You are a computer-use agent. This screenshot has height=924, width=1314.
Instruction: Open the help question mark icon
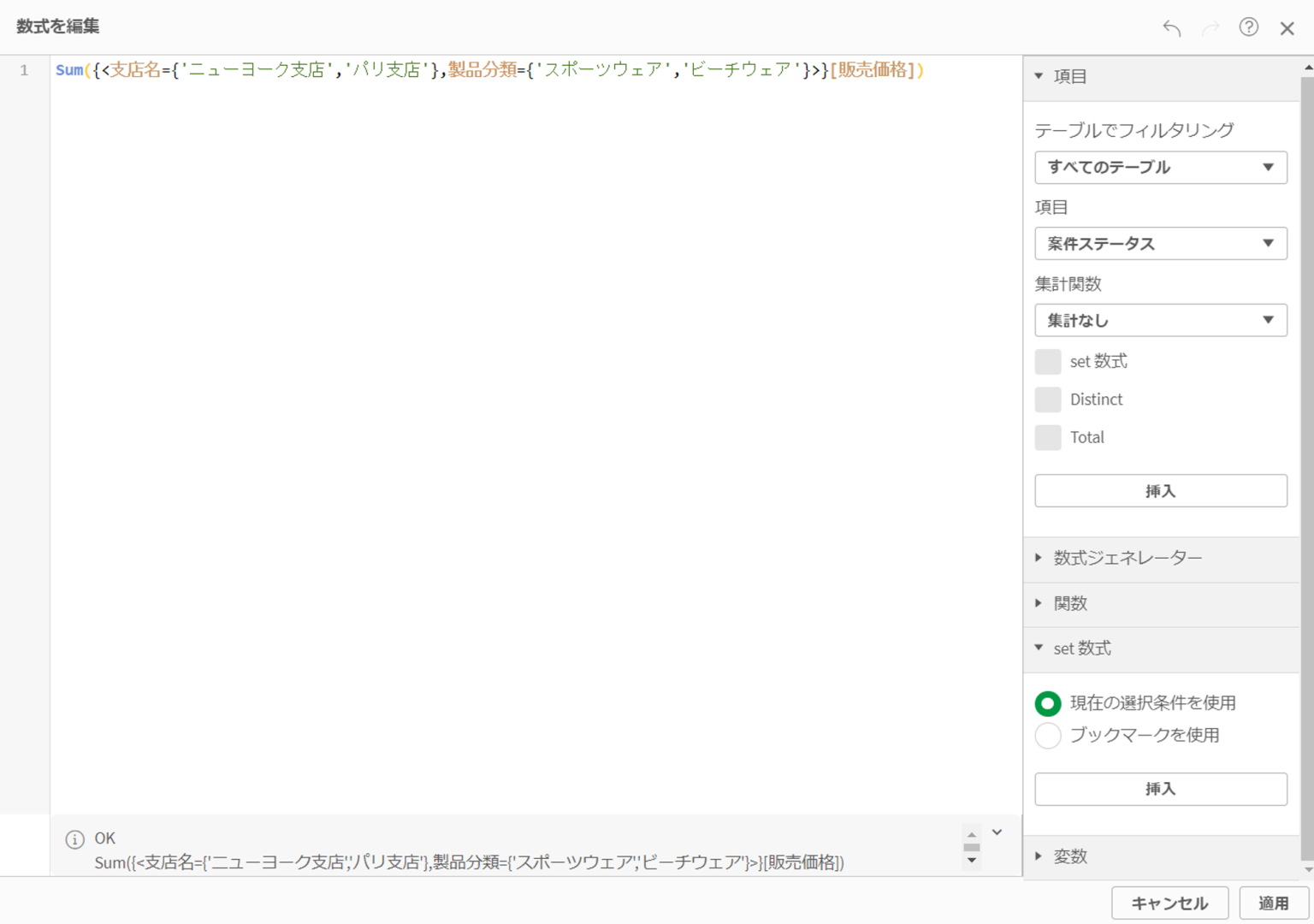1249,27
